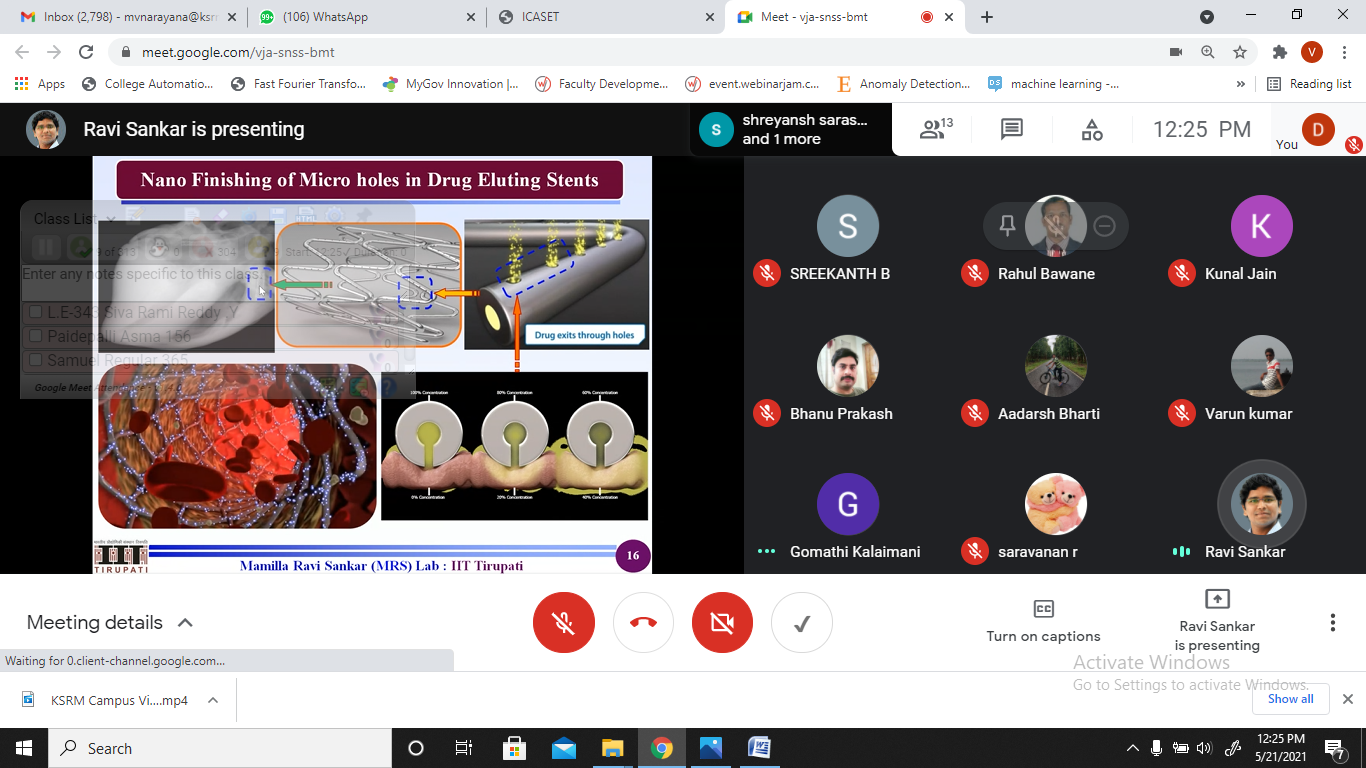This screenshot has height=768, width=1366.
Task: Open Windows Start menu
Action: [24, 748]
